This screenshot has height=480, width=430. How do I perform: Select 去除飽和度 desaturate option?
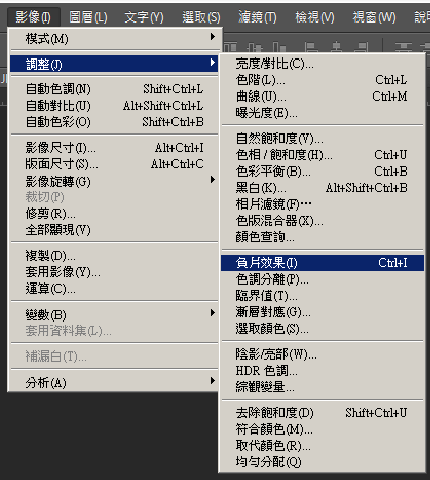pos(322,413)
